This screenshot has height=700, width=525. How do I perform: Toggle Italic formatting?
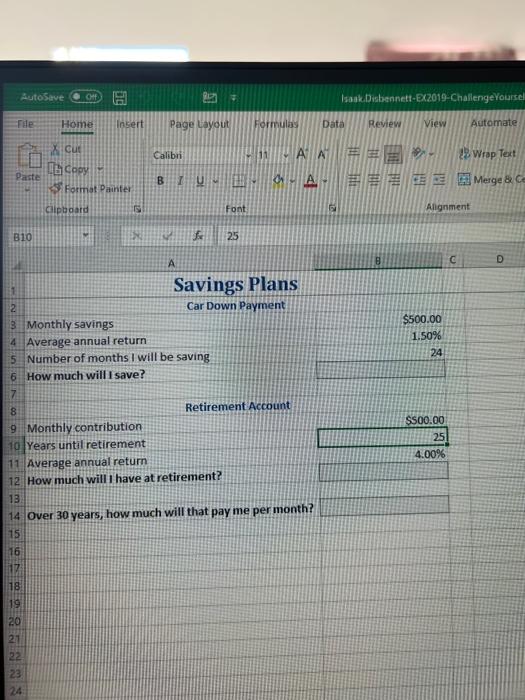[x=180, y=180]
